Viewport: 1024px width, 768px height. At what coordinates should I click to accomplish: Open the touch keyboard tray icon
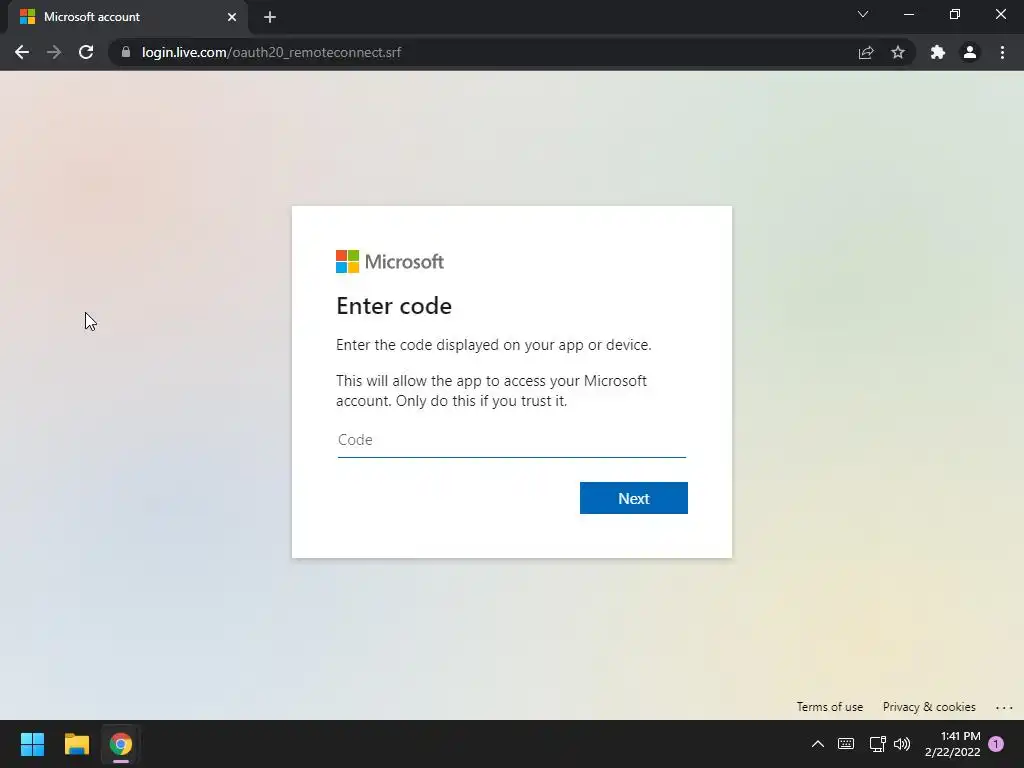pos(846,744)
